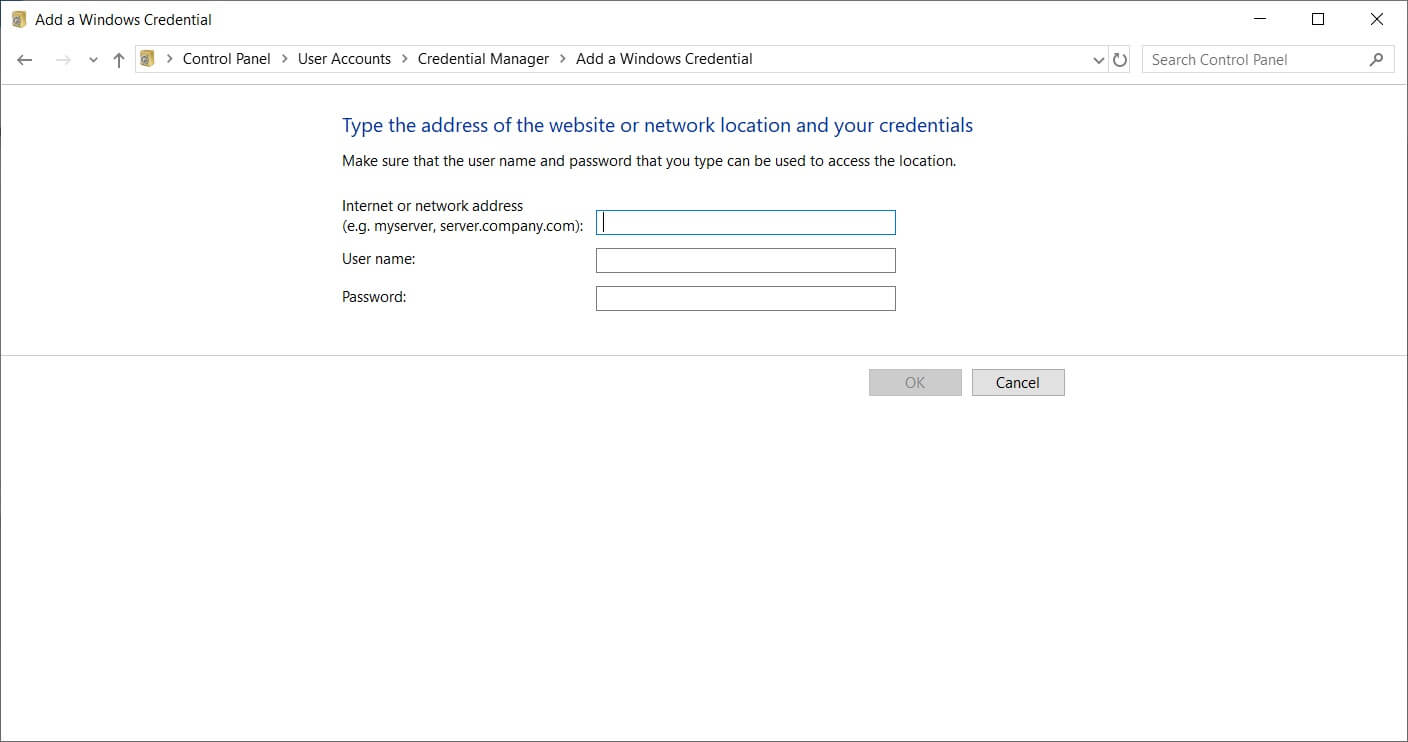
Task: Cancel adding the credential
Action: tap(1018, 382)
